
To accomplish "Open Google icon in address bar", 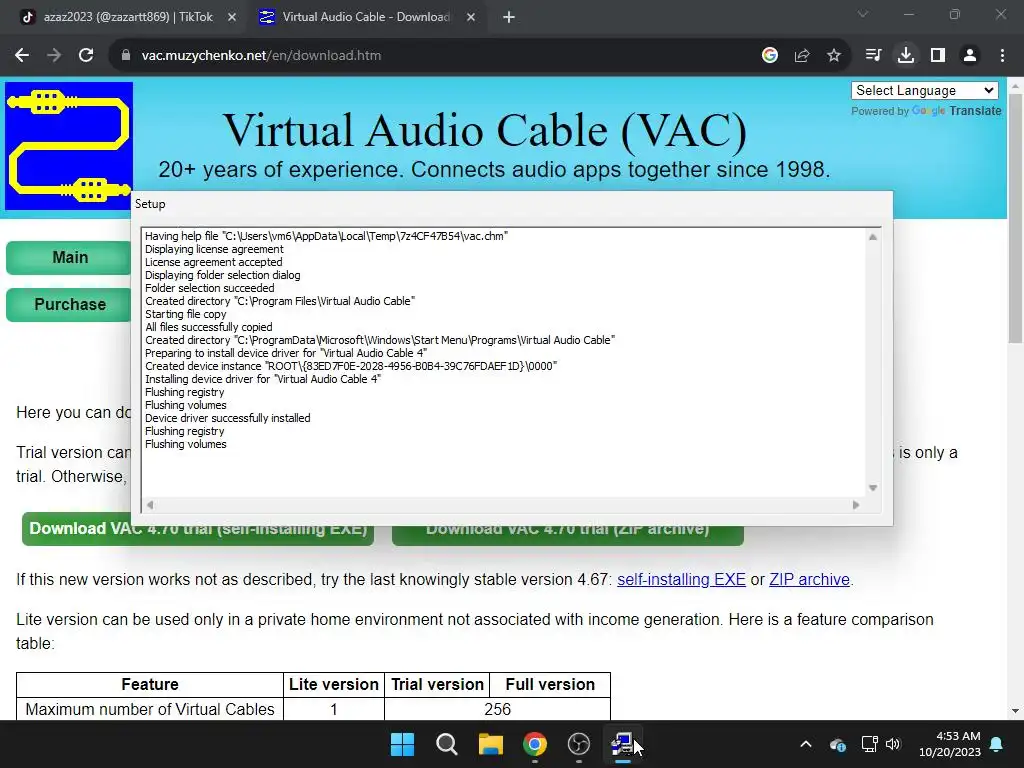I will click(x=770, y=56).
